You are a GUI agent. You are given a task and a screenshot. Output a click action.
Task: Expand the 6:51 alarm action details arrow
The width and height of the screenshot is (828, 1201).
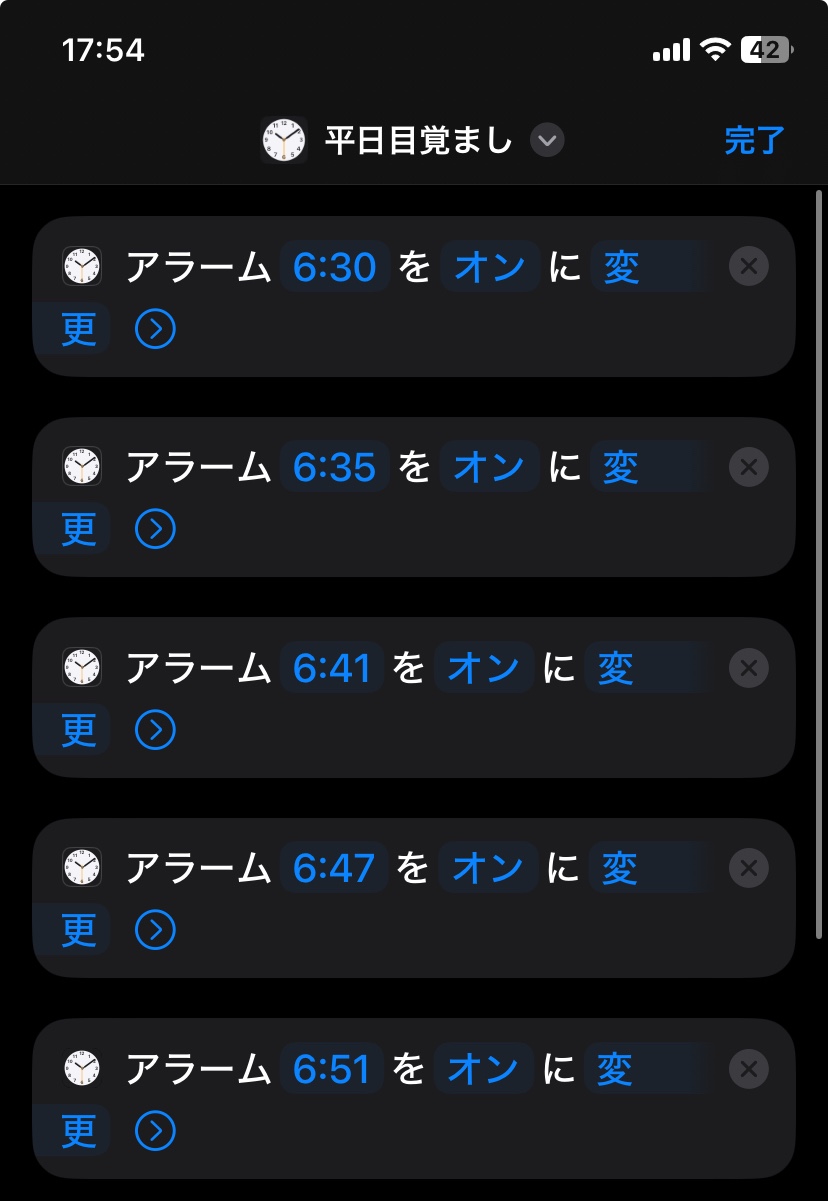tap(155, 1131)
